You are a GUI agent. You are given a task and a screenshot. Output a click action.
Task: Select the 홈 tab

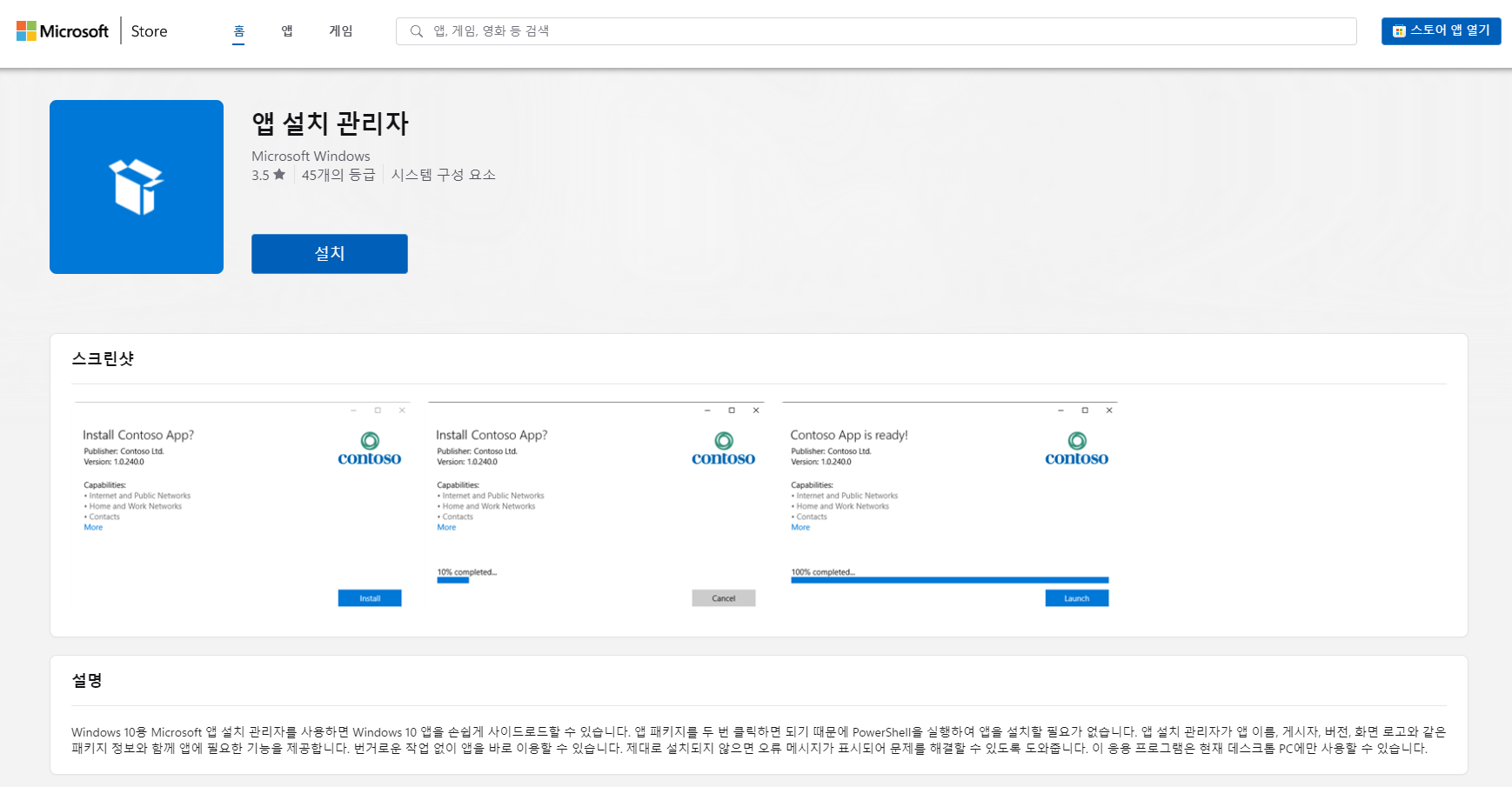238,31
